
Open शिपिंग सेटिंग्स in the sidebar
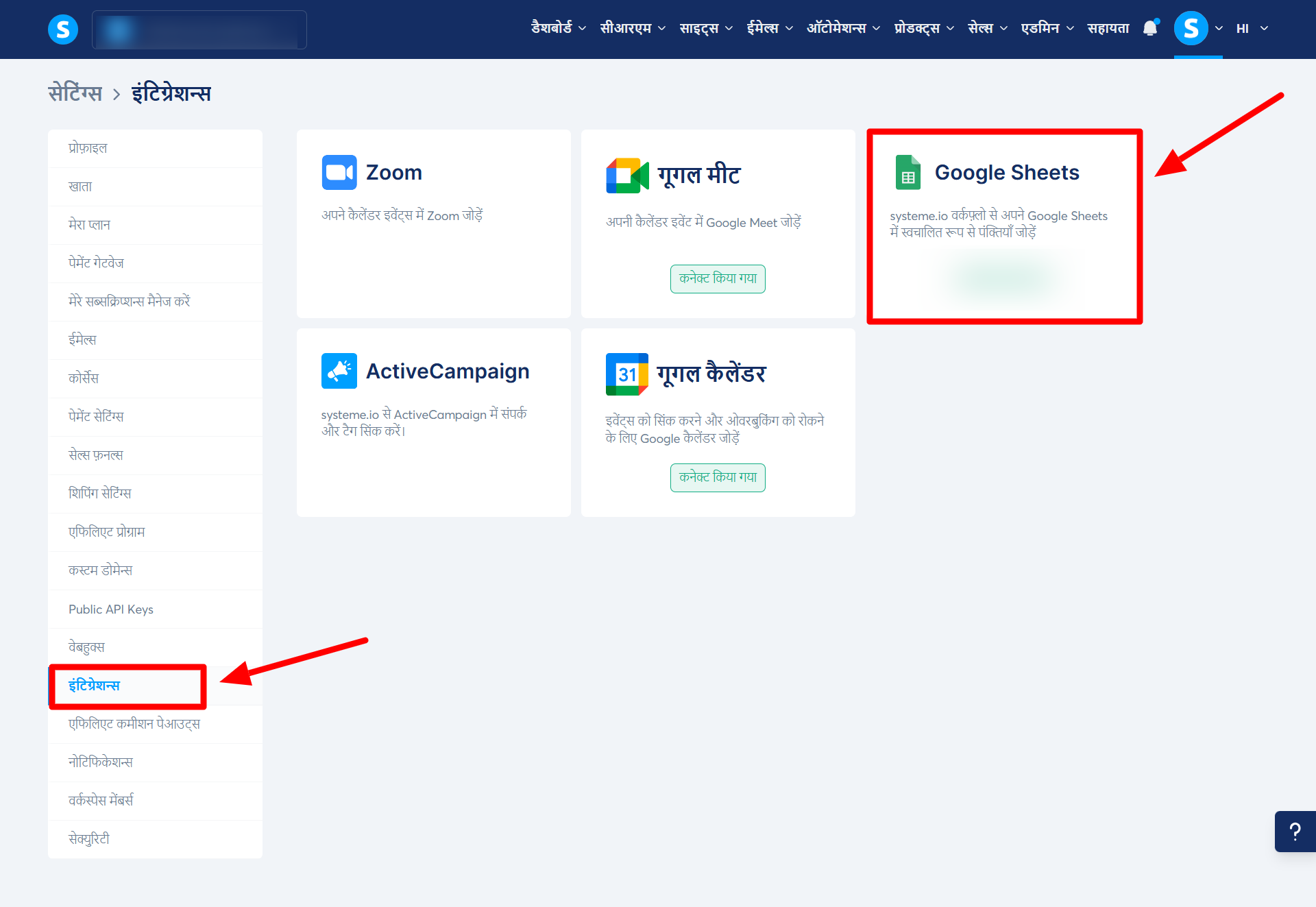click(155, 494)
